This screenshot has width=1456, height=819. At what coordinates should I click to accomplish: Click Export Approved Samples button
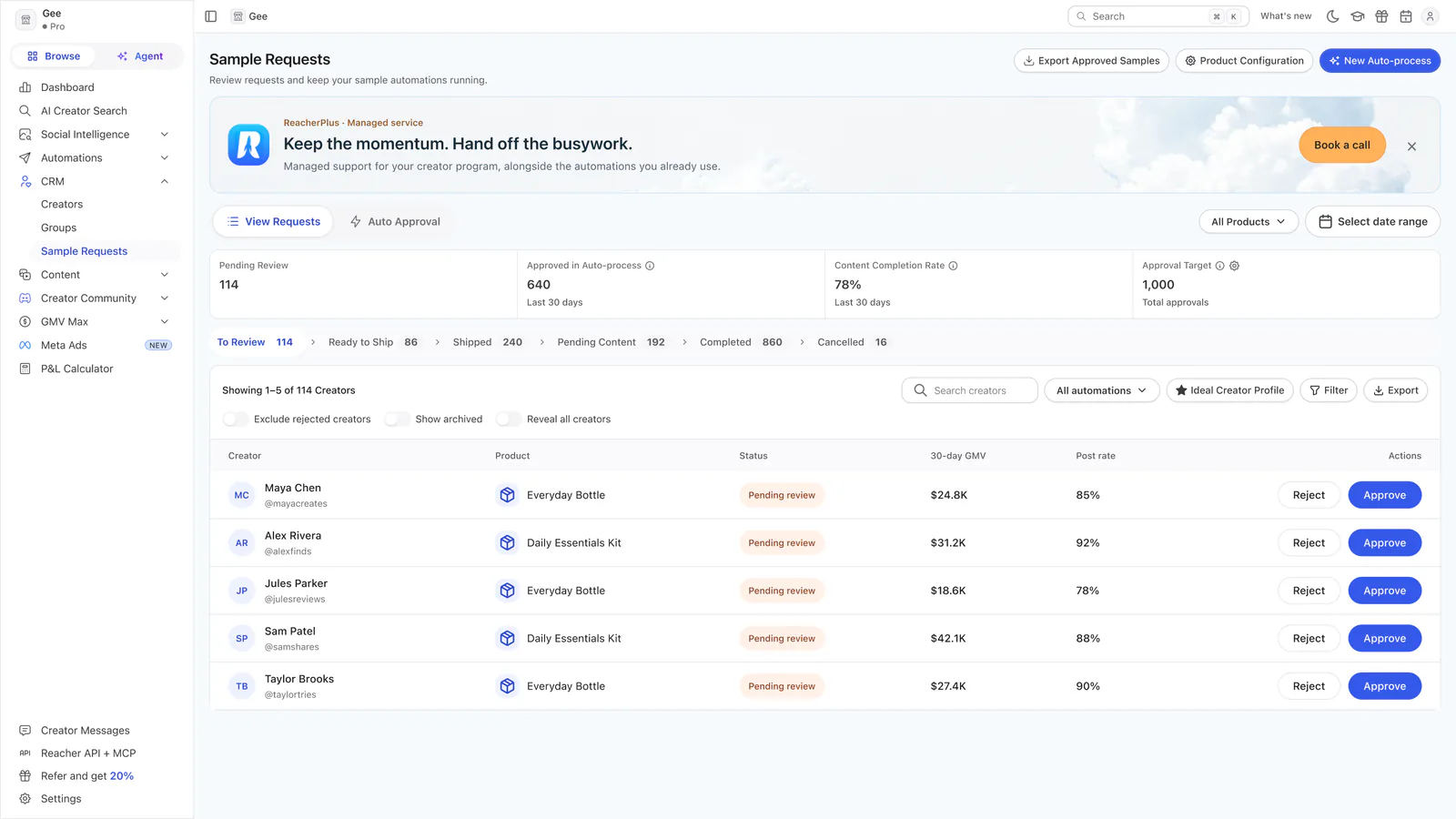(1091, 61)
